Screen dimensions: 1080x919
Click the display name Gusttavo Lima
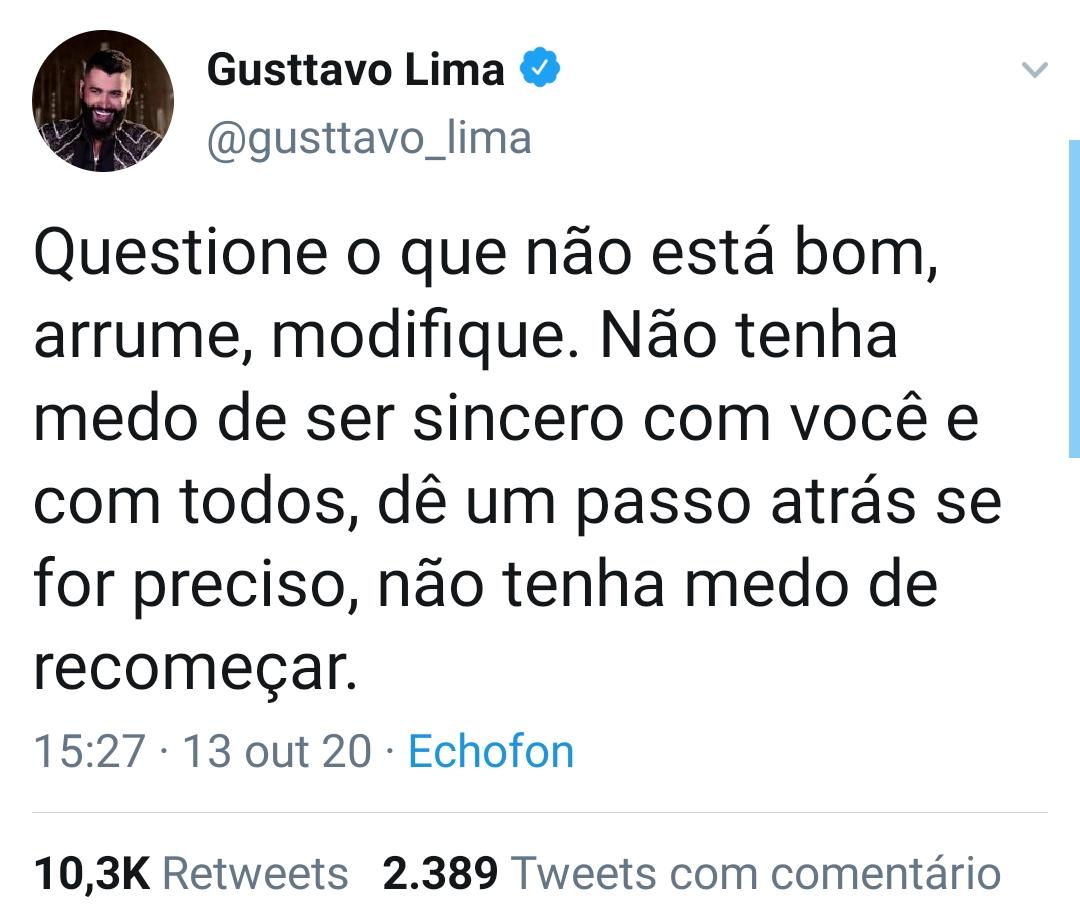[355, 70]
